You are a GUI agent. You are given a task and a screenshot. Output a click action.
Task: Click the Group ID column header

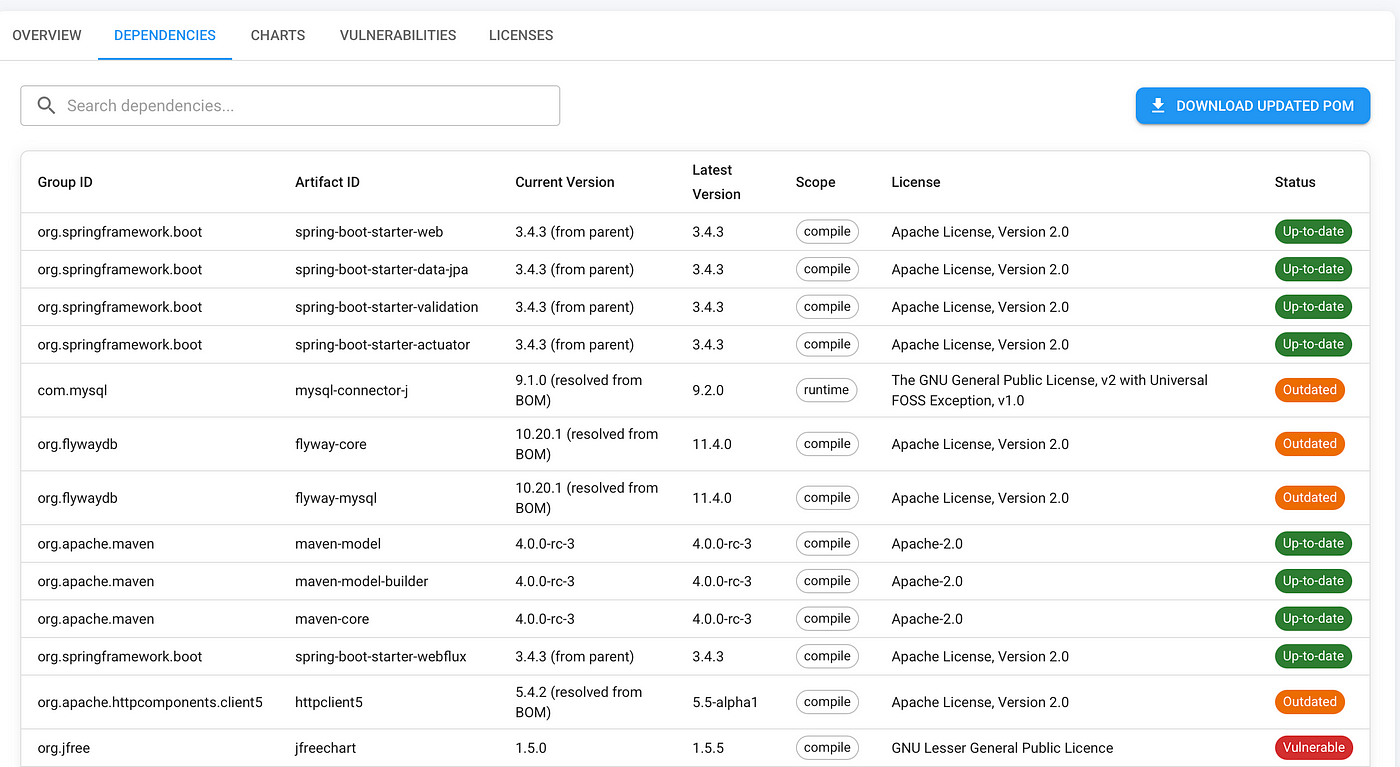click(65, 182)
